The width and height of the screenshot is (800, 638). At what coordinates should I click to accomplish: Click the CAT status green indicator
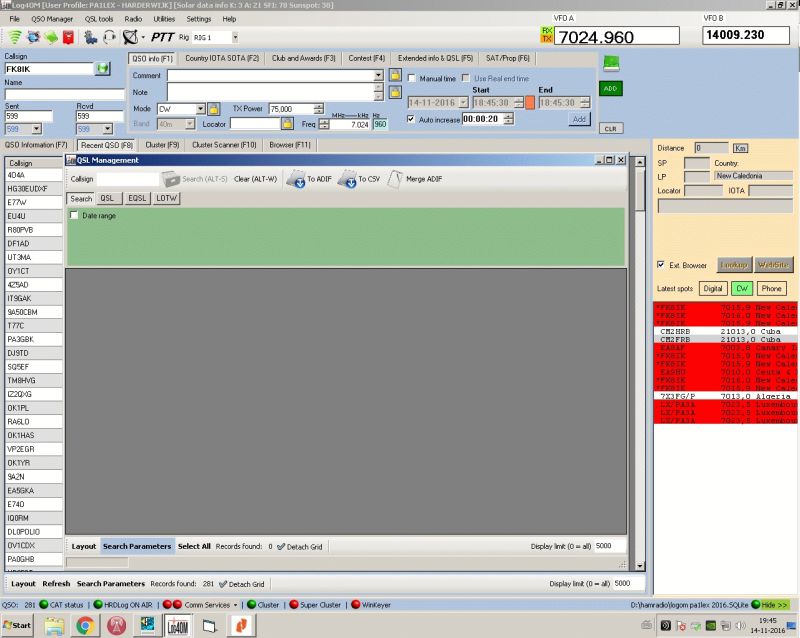click(x=43, y=605)
